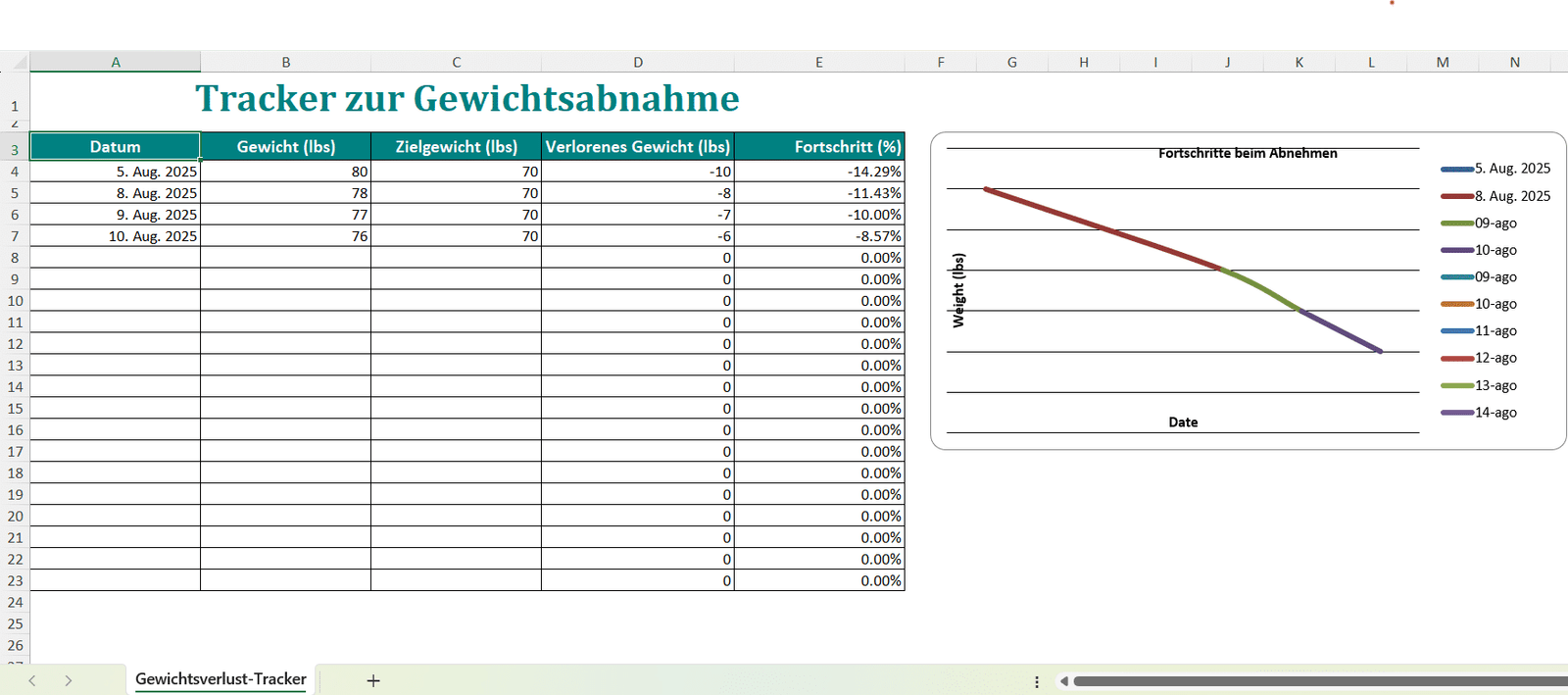The width and height of the screenshot is (1568, 695).
Task: Select the cell with 9. Aug. 2025 date
Action: [116, 215]
